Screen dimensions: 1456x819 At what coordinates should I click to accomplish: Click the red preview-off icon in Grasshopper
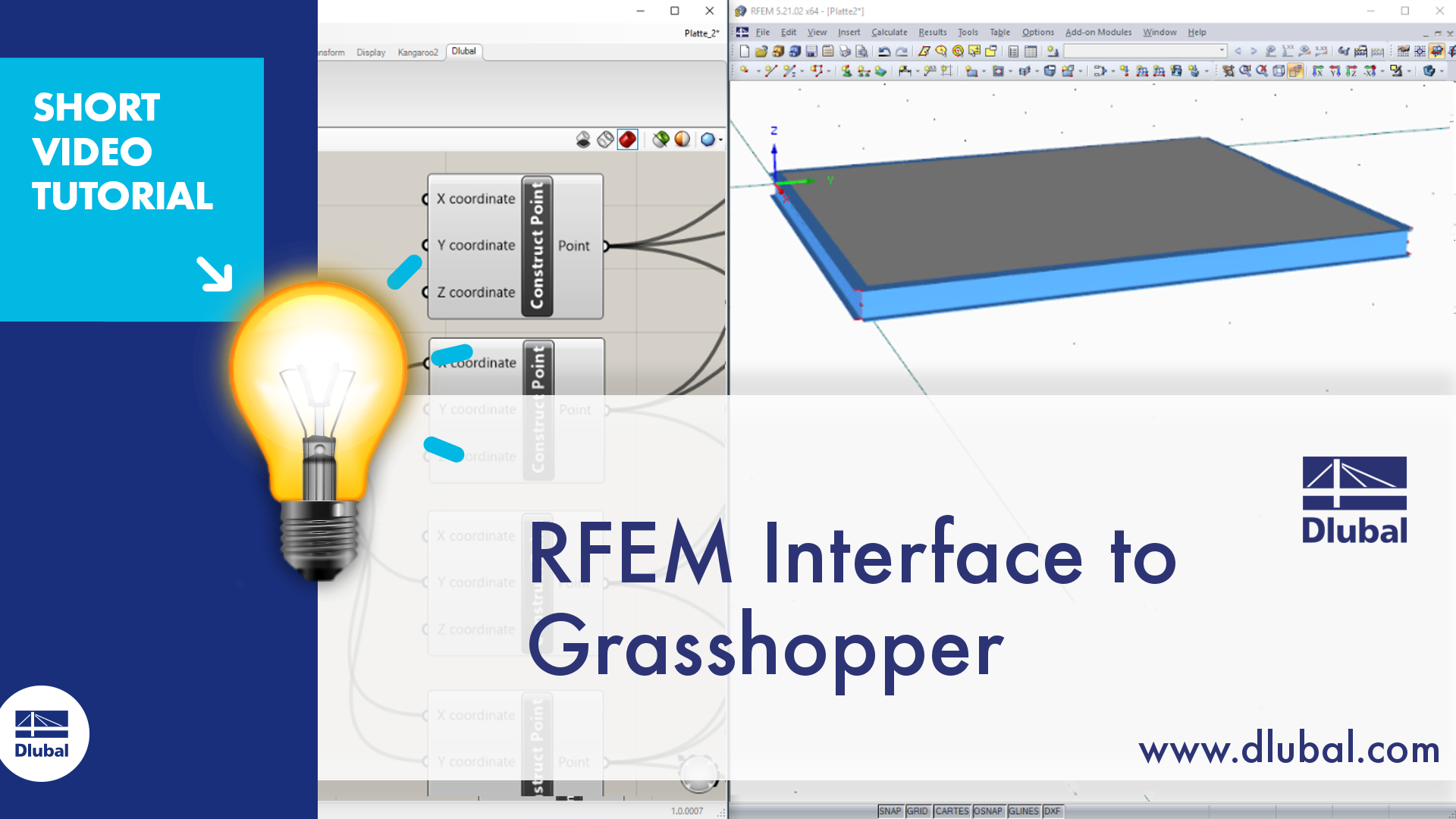tap(627, 140)
